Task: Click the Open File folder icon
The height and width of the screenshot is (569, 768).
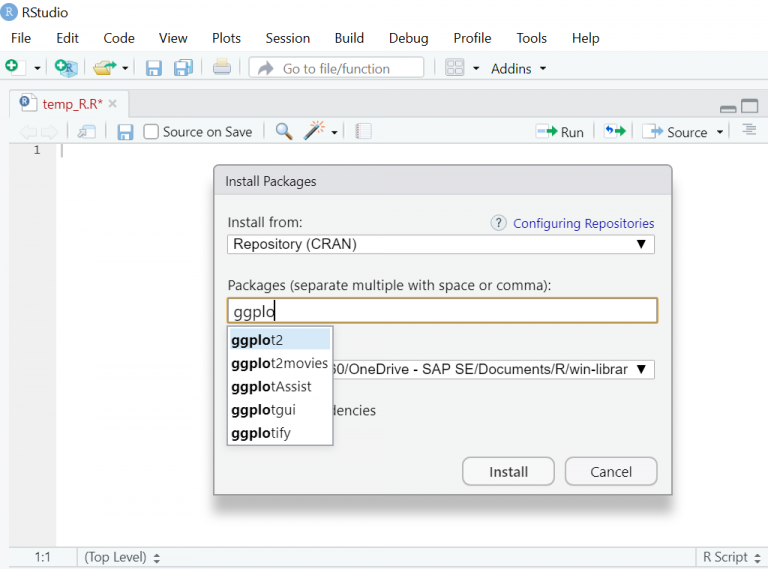Action: 104,67
